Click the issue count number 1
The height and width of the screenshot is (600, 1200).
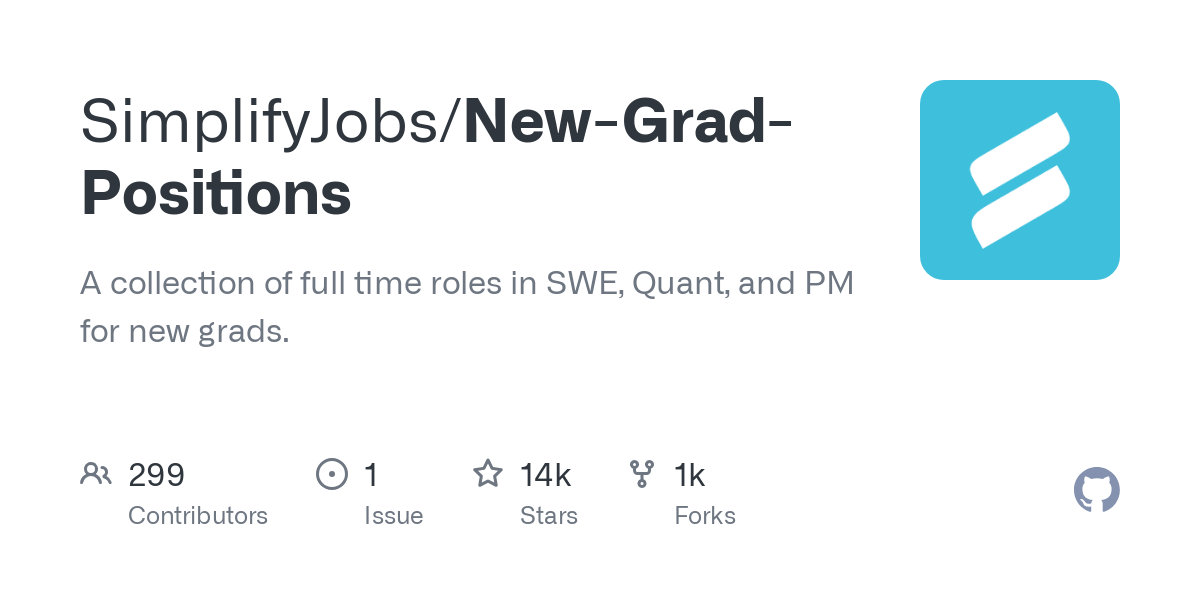pyautogui.click(x=371, y=475)
